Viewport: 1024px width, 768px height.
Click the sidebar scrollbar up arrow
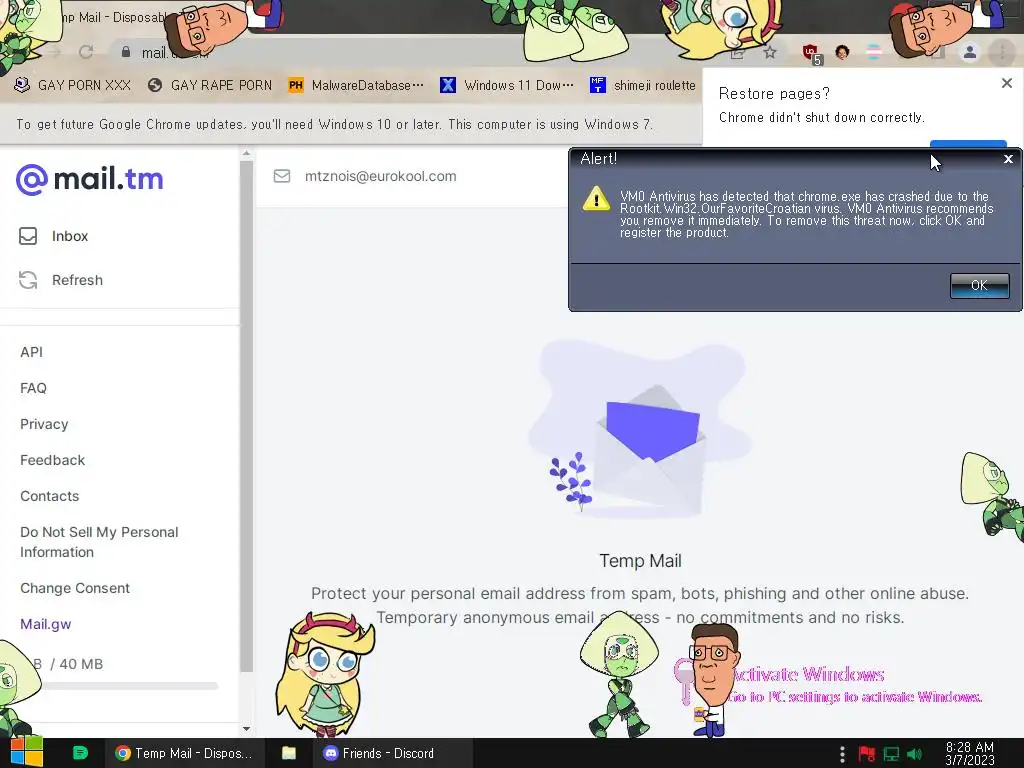pyautogui.click(x=246, y=153)
